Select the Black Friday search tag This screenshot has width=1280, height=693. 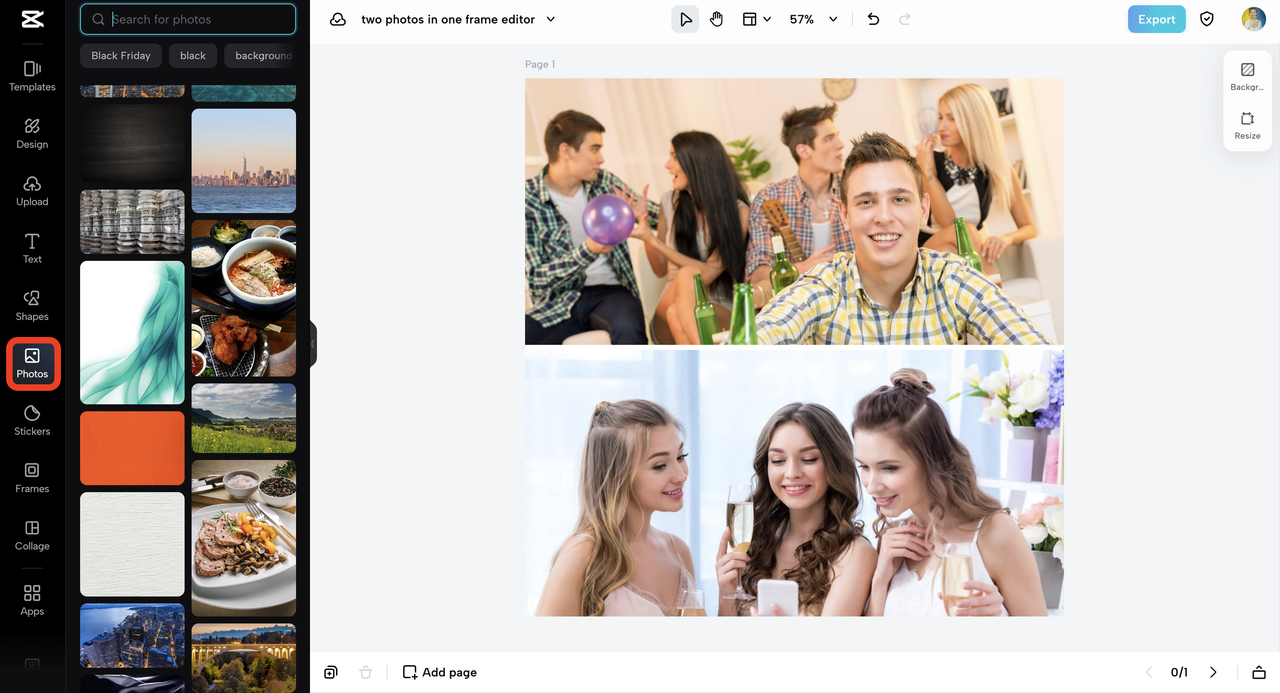(x=121, y=56)
